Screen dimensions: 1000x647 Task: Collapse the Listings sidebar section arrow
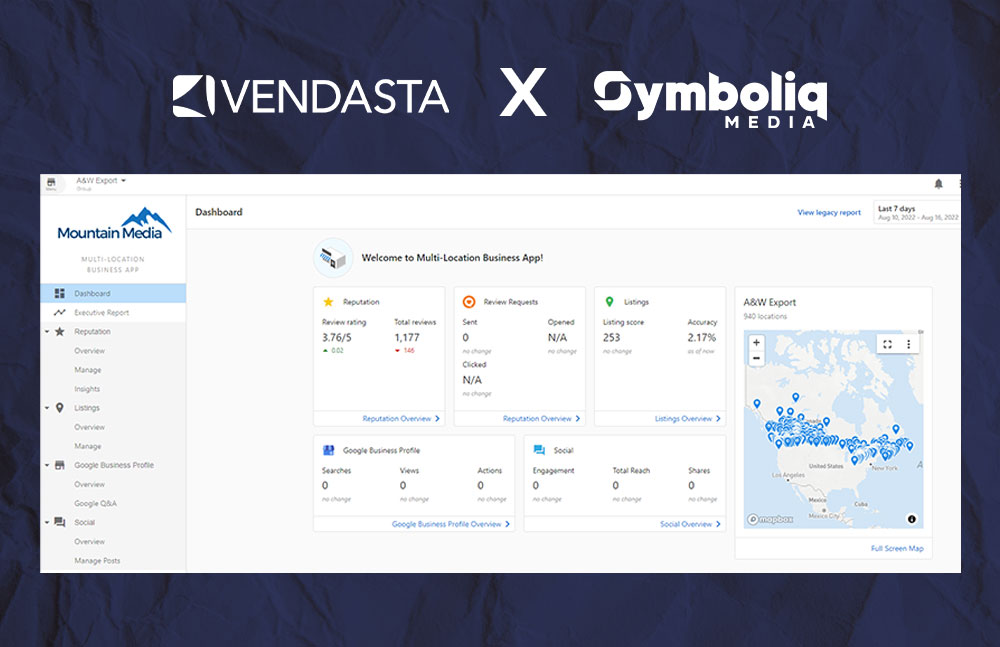47,408
